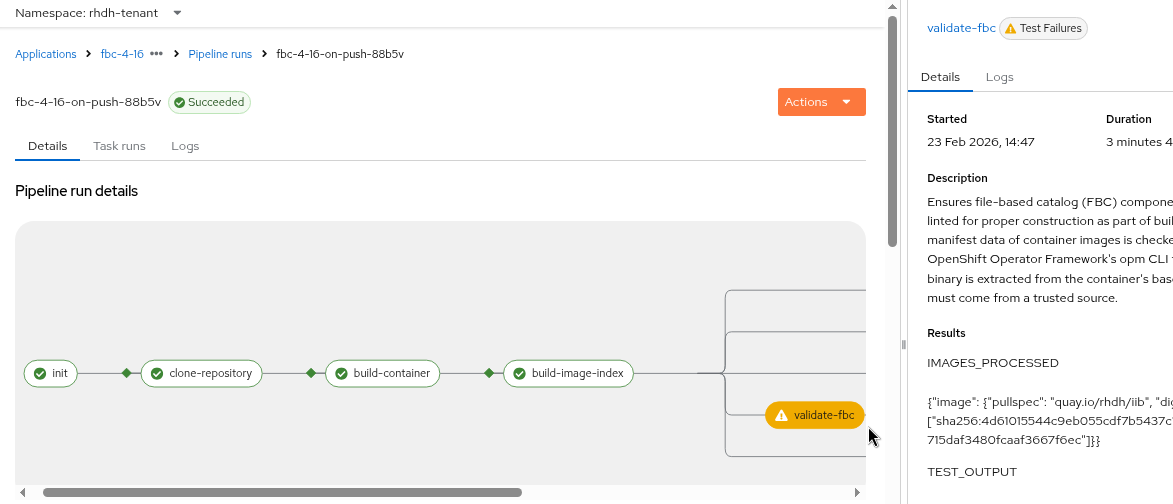Go to Applications breadcrumb link

(x=46, y=54)
